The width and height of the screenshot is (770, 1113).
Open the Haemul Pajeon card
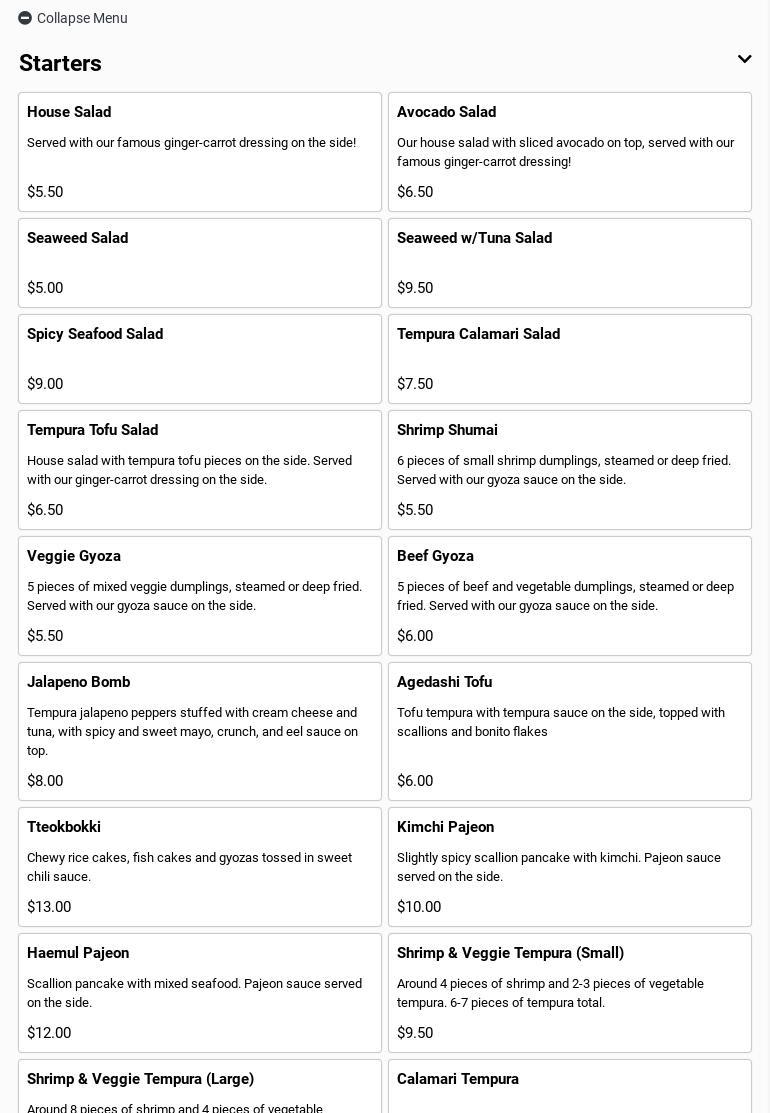[x=200, y=993]
